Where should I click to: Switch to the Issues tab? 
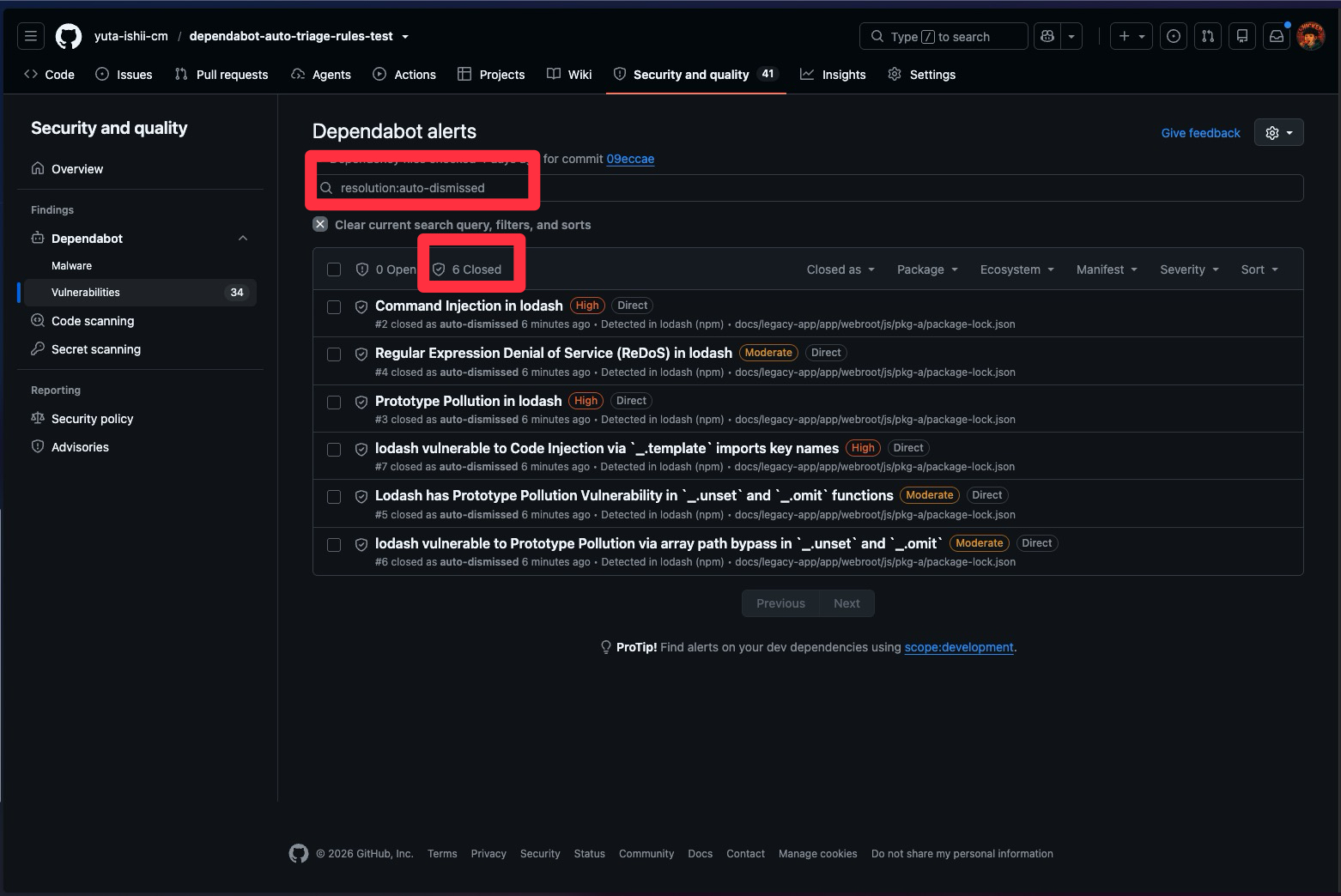click(124, 75)
